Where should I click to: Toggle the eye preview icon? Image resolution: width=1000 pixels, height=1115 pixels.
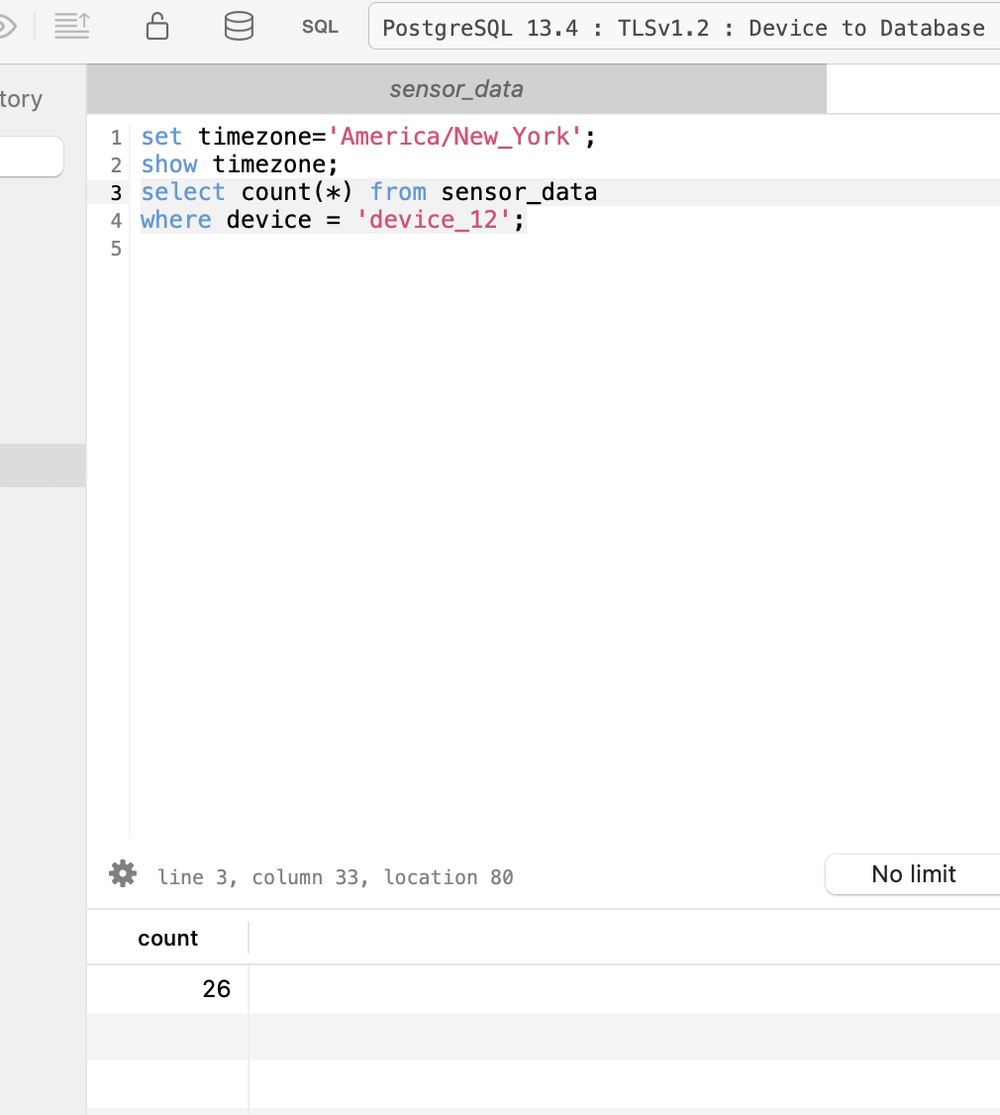tap(6, 27)
